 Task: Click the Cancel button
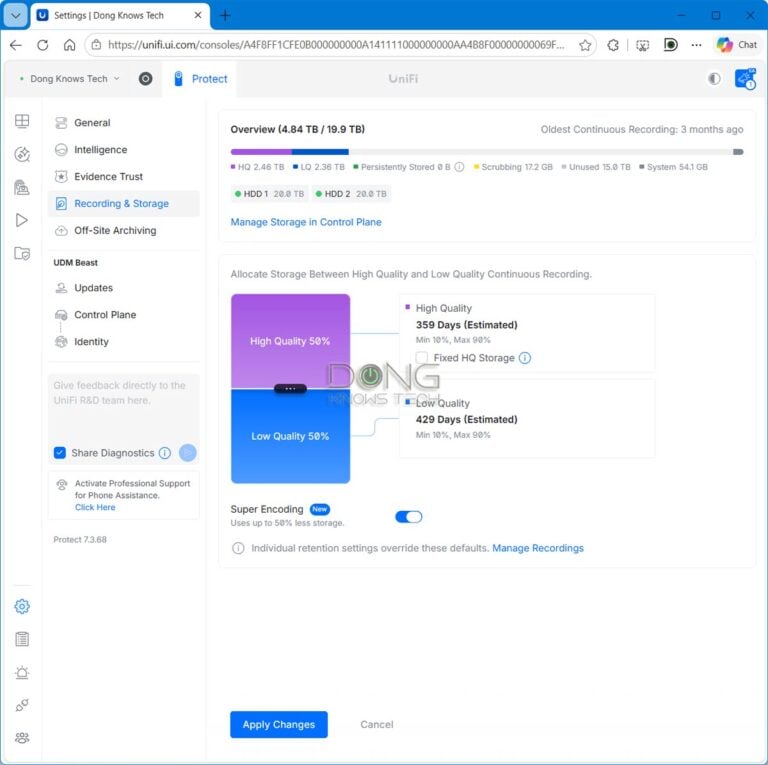pos(377,724)
